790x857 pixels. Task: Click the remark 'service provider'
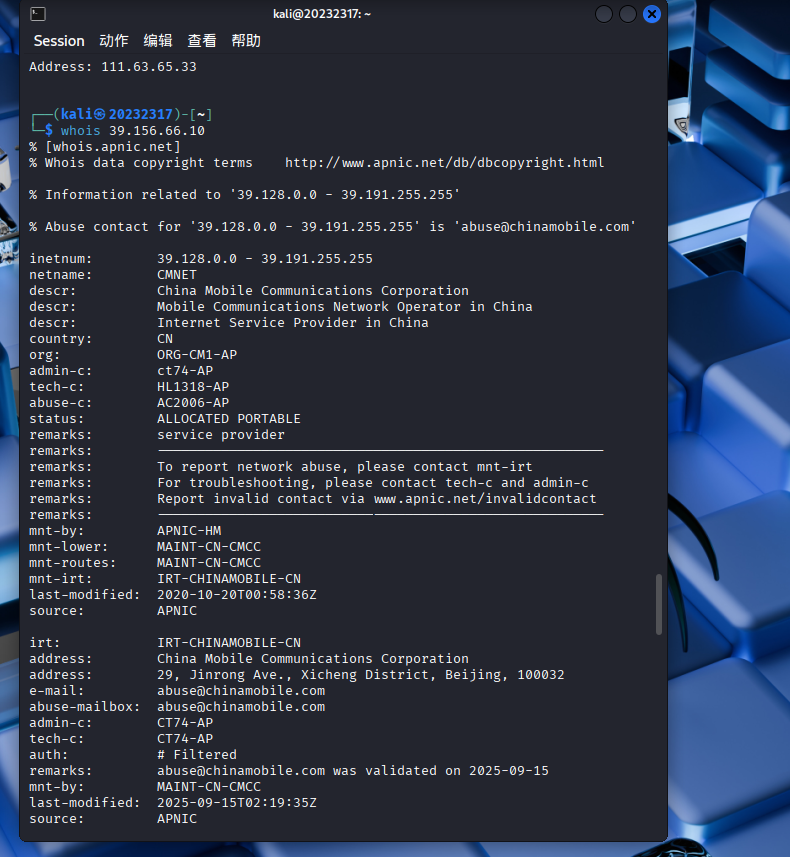tap(221, 435)
